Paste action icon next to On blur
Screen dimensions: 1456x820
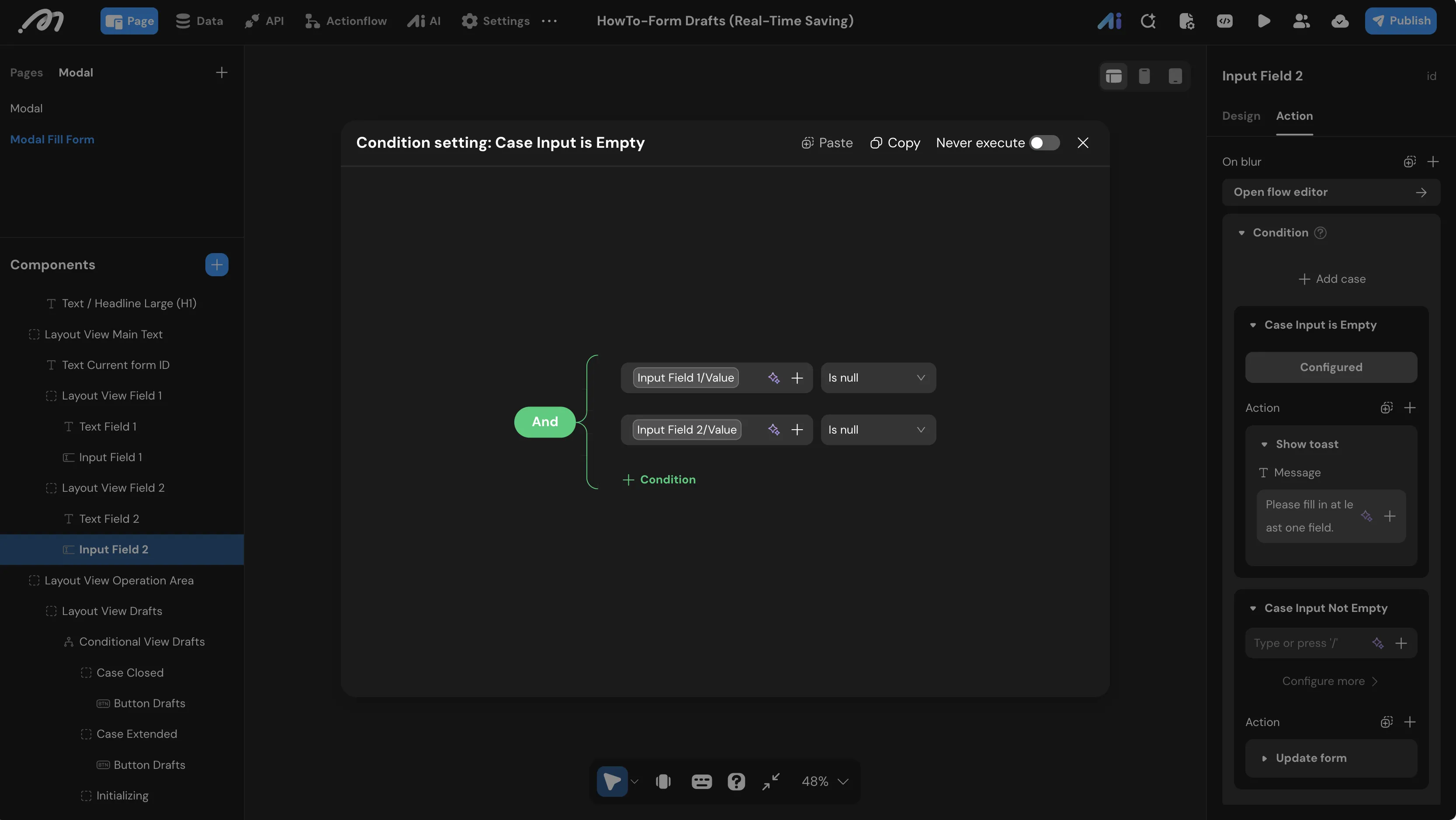coord(1410,162)
